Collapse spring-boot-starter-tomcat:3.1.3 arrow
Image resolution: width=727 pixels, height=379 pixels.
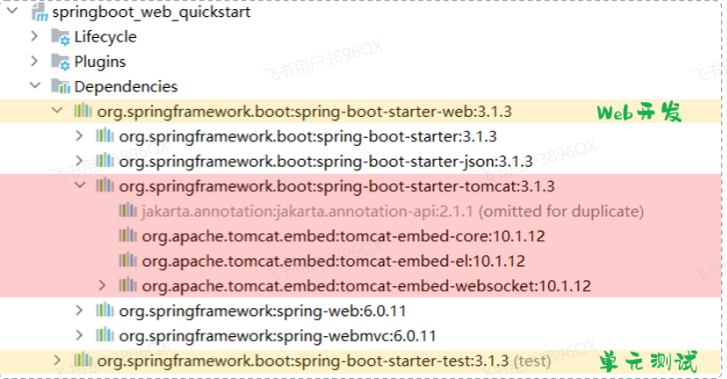pos(80,185)
